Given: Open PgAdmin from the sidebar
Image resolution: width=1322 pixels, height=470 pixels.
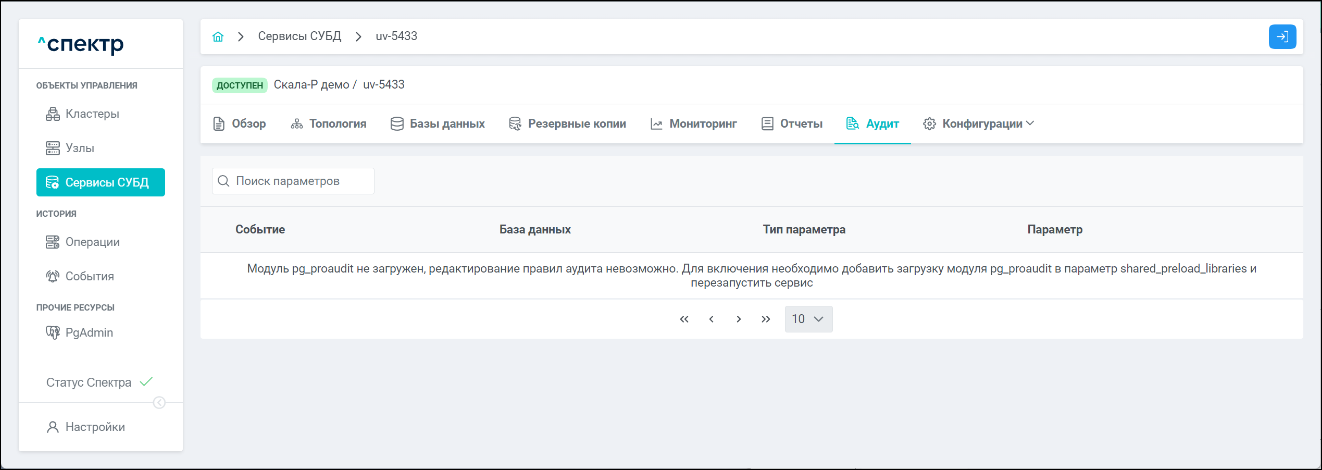Looking at the screenshot, I should 89,333.
